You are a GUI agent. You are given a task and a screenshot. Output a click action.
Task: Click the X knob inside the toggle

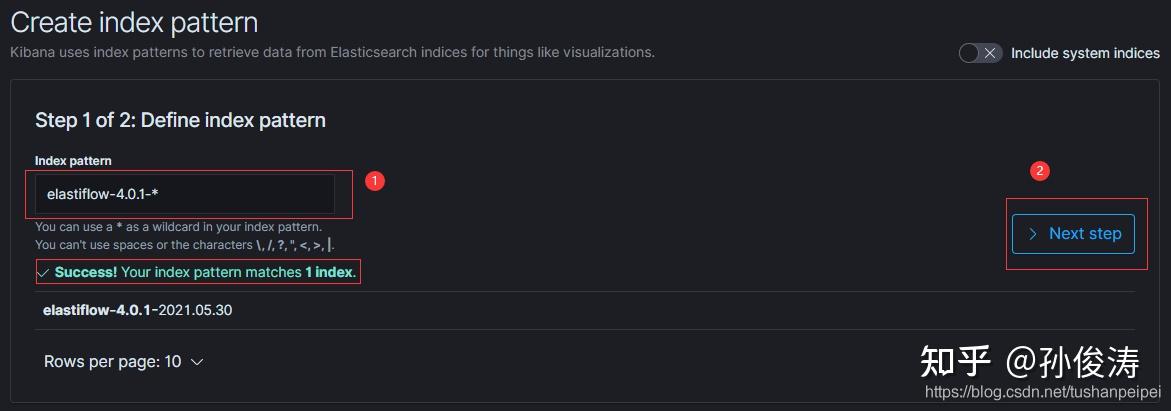(x=990, y=53)
